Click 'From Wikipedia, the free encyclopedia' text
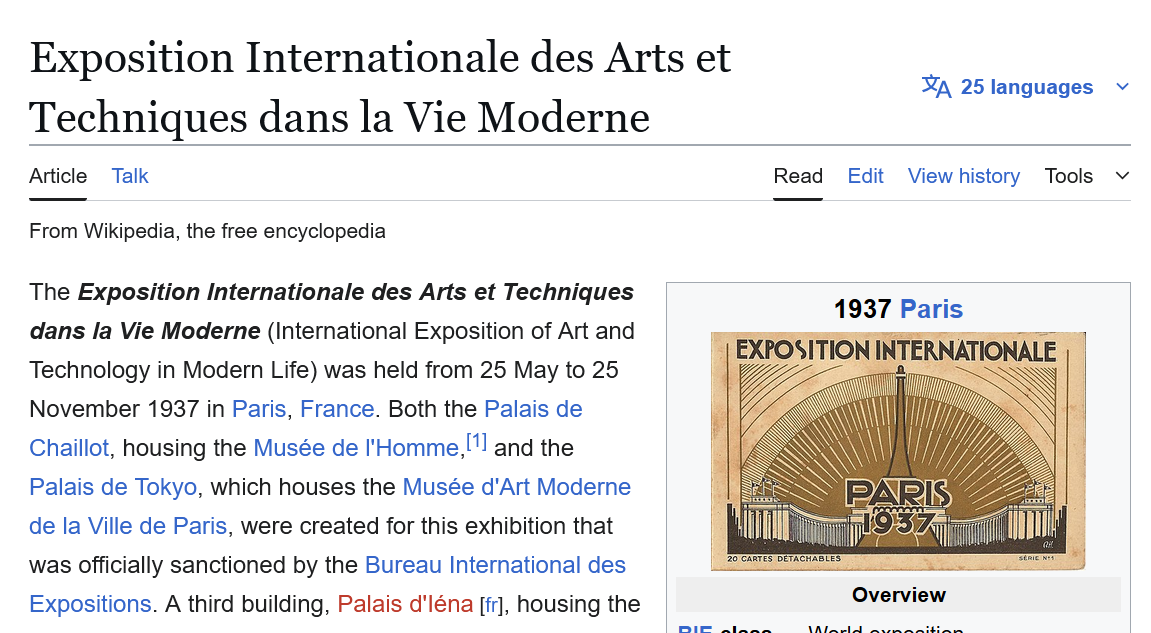The width and height of the screenshot is (1151, 633). pos(207,231)
